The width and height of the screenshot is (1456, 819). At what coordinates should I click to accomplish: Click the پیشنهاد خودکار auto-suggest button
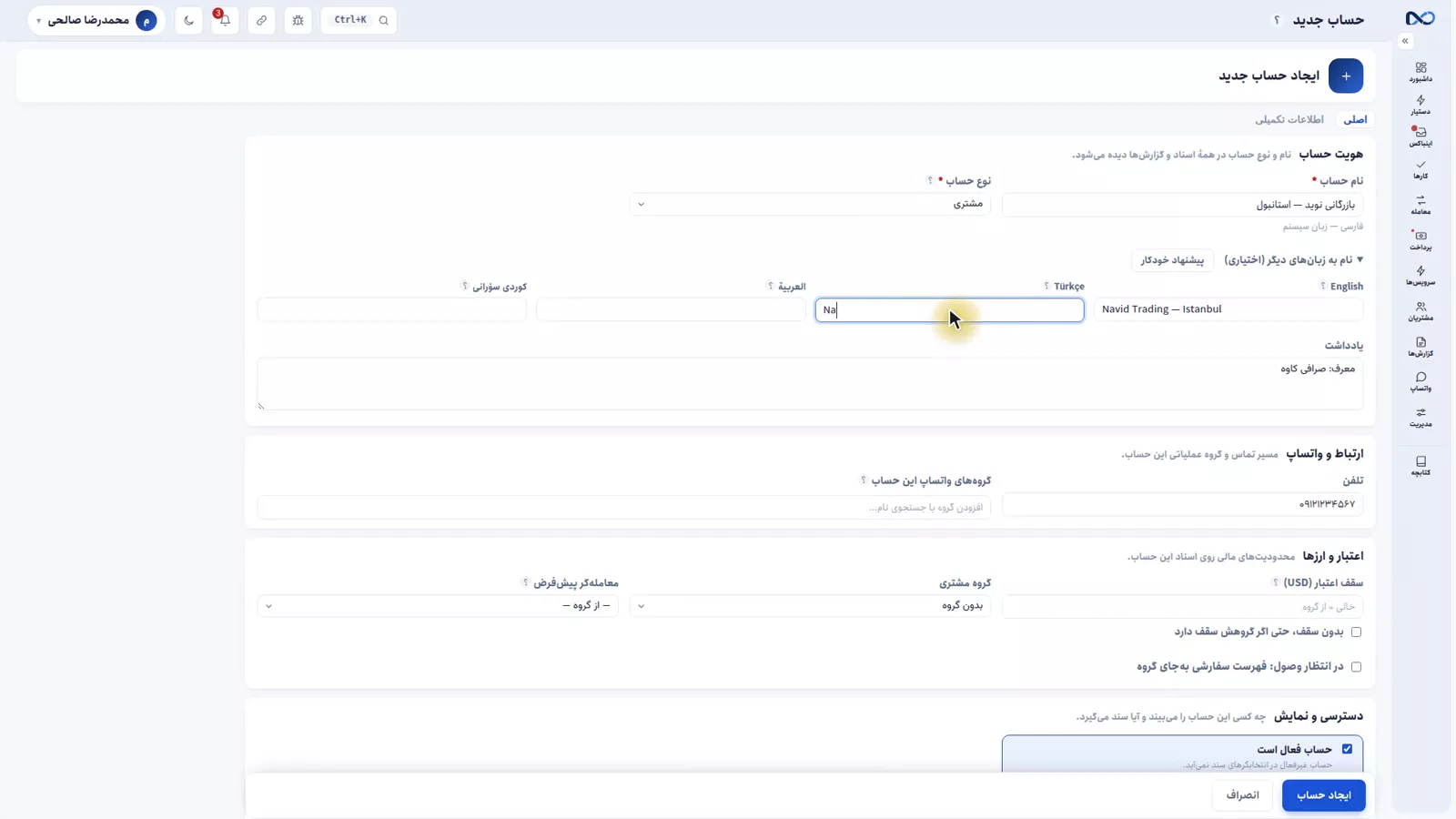pos(1172,260)
